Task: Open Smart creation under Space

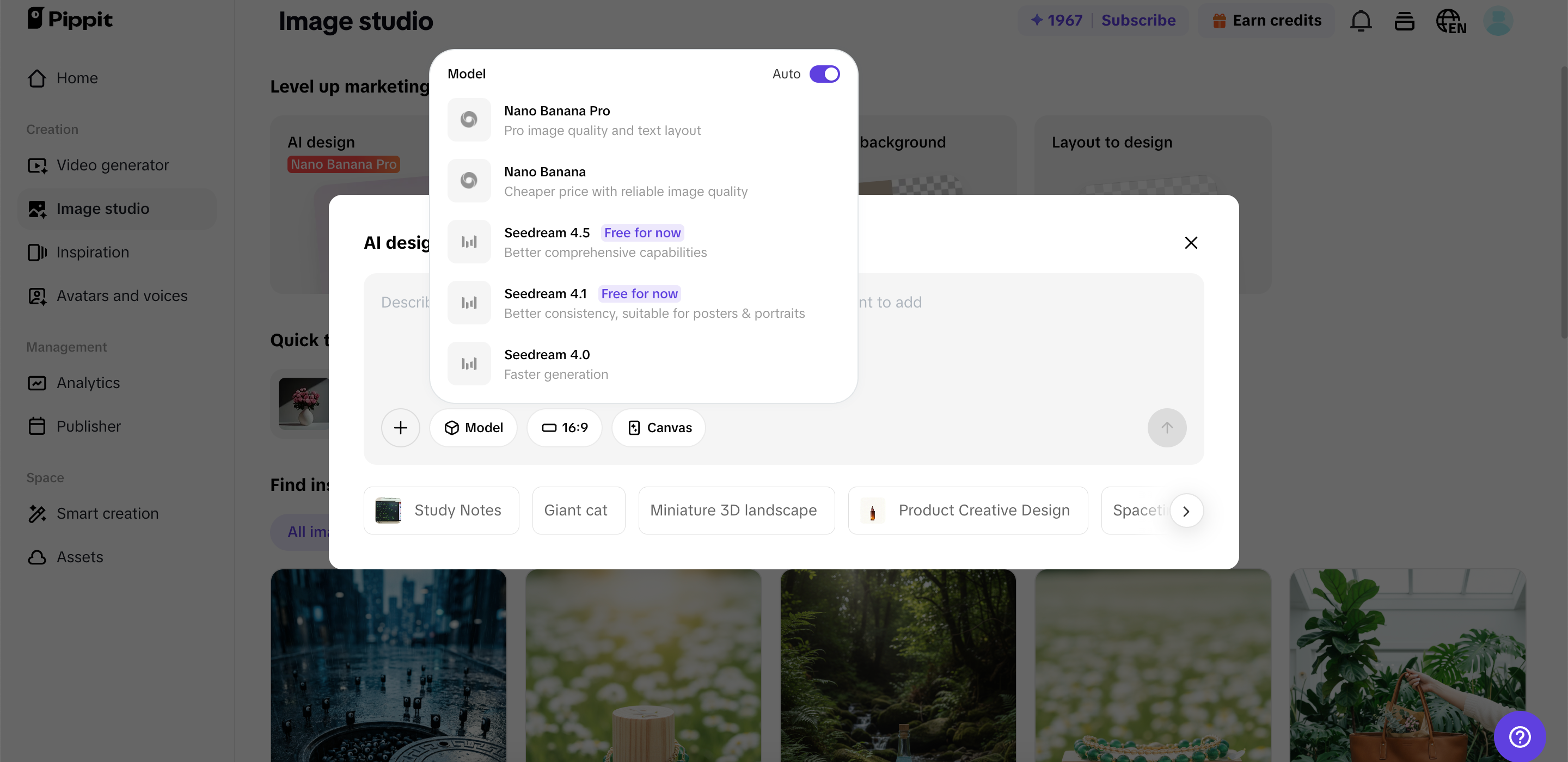Action: [x=107, y=513]
